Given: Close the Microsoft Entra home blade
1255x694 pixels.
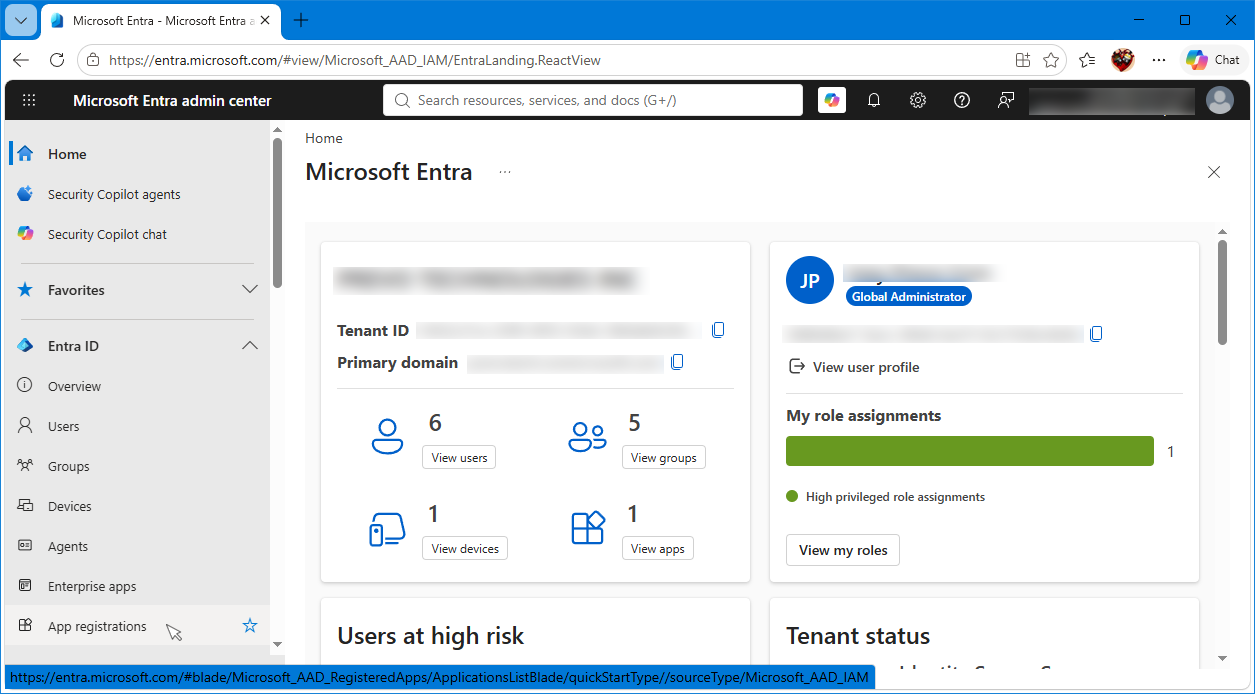Looking at the screenshot, I should (1214, 172).
